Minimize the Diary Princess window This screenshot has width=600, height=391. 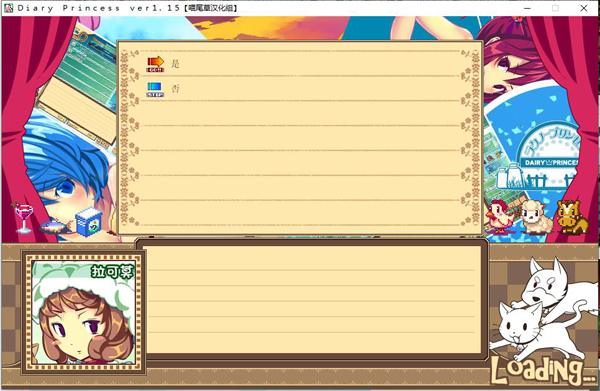(x=527, y=8)
